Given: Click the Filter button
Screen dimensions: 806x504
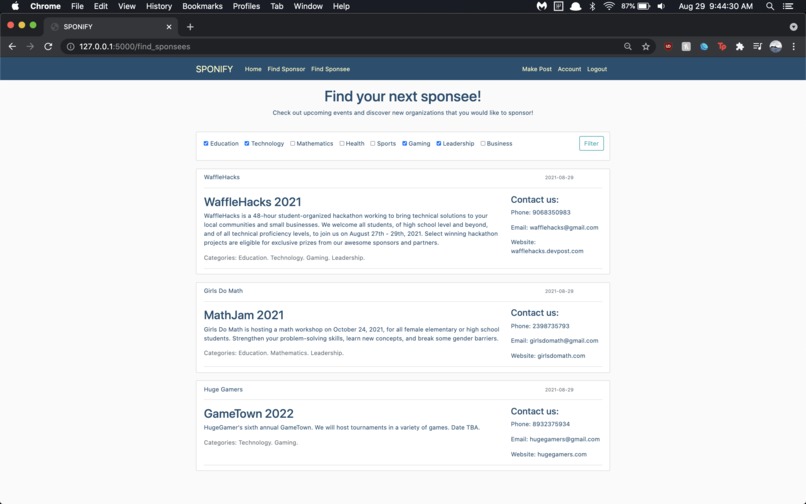Looking at the screenshot, I should [591, 143].
